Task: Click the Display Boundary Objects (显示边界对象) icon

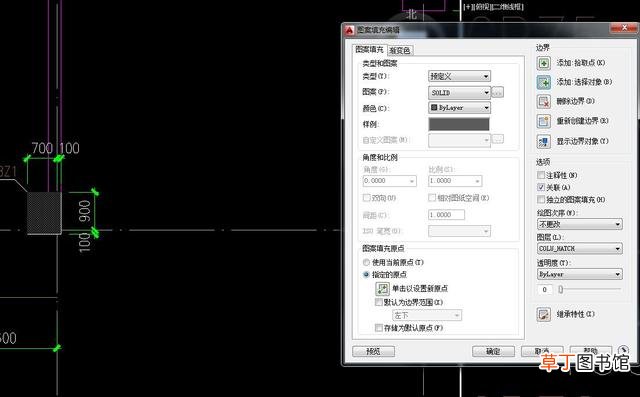Action: [x=543, y=142]
